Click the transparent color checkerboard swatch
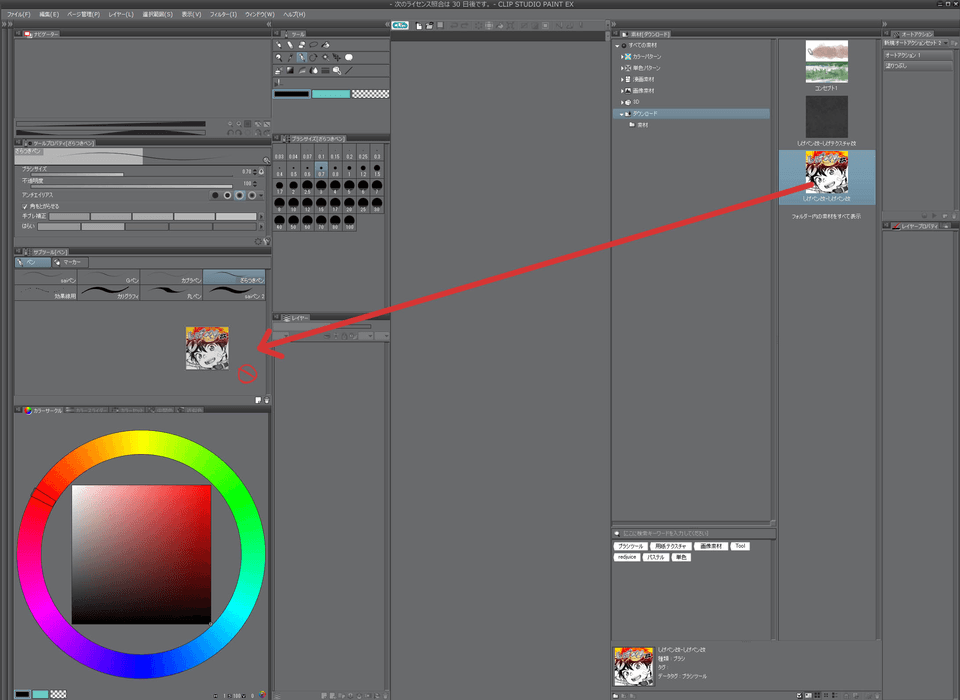Viewport: 960px width, 700px height. 370,94
